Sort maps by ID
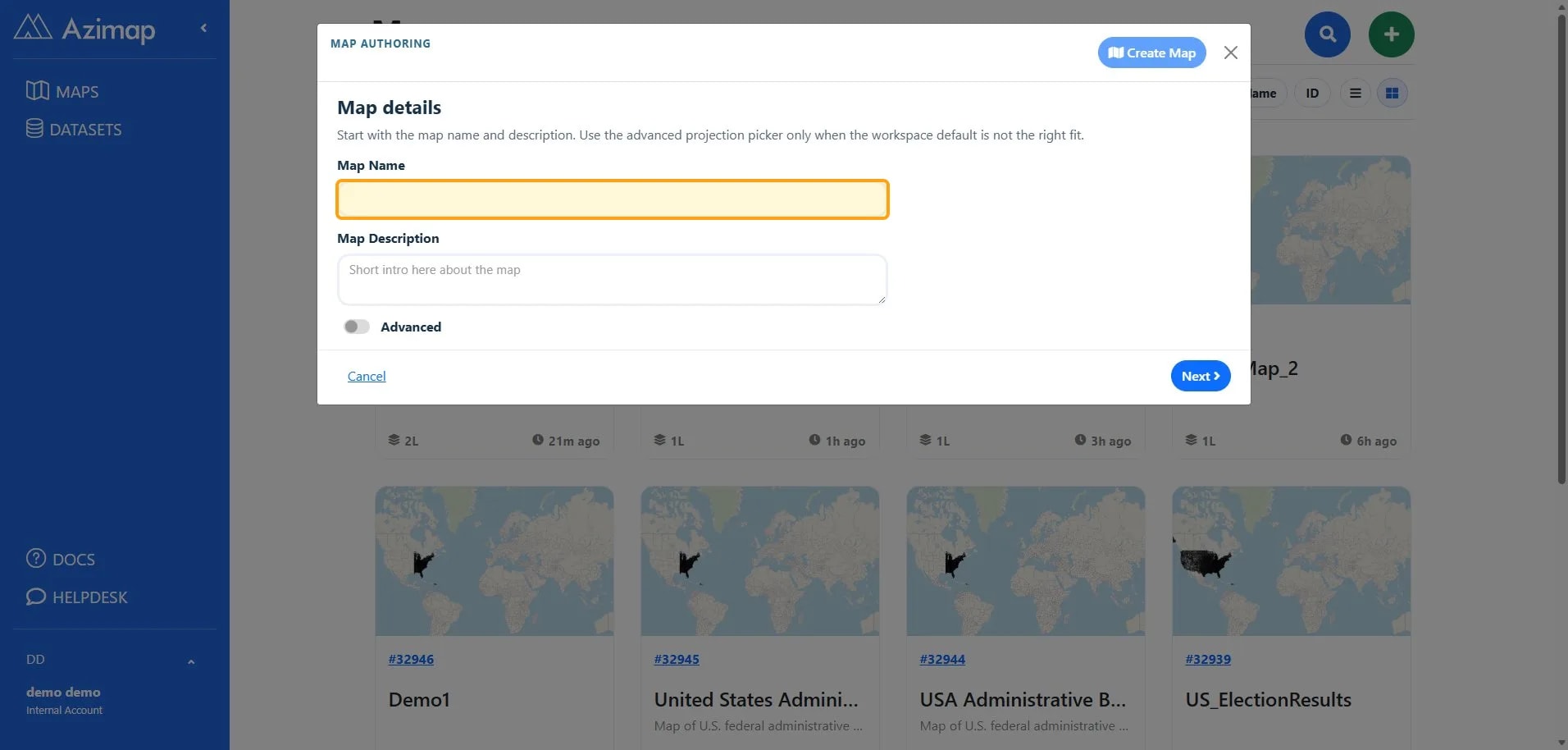 coord(1312,94)
